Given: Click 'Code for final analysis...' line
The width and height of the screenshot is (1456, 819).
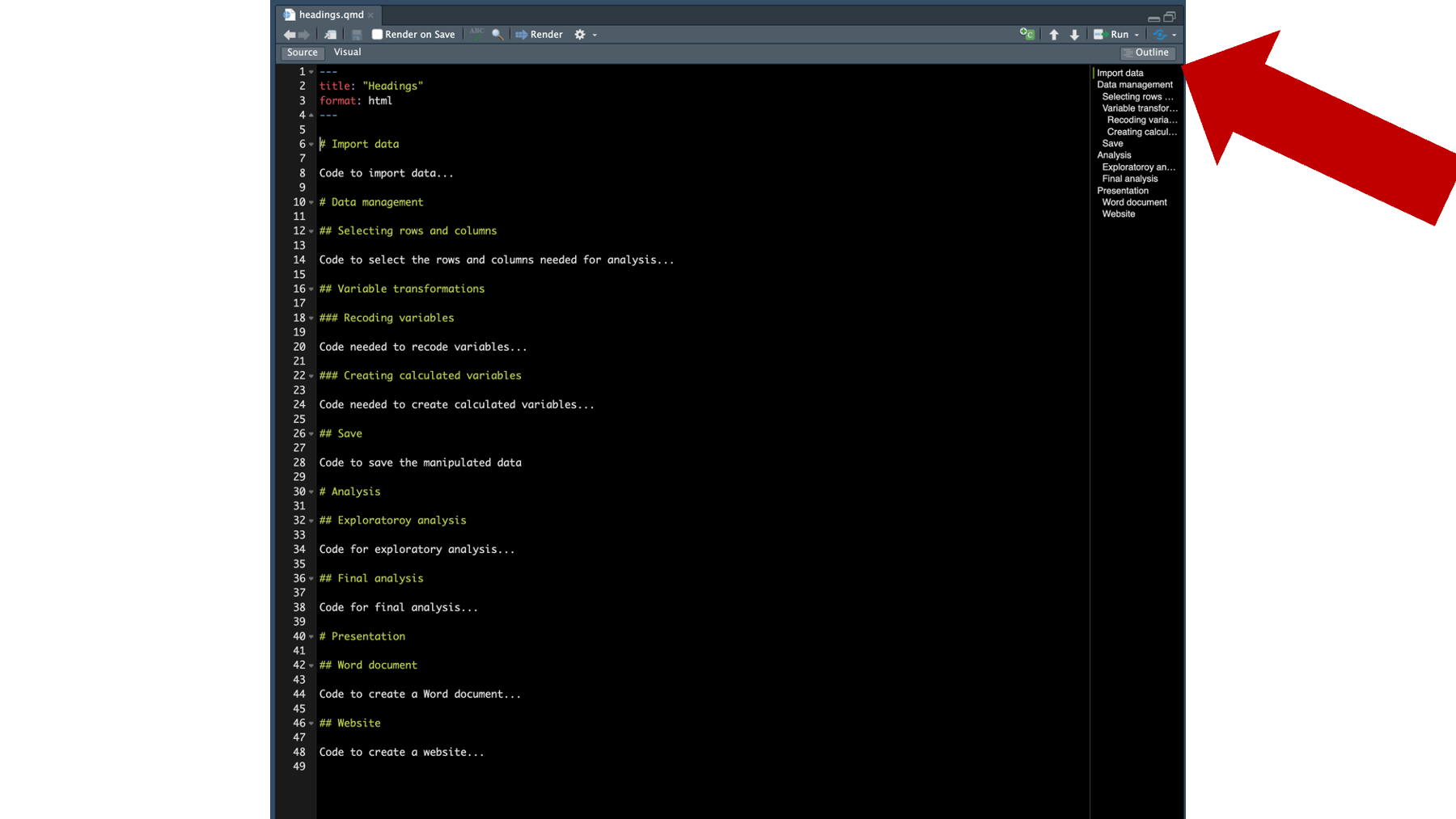Looking at the screenshot, I should click(x=399, y=607).
